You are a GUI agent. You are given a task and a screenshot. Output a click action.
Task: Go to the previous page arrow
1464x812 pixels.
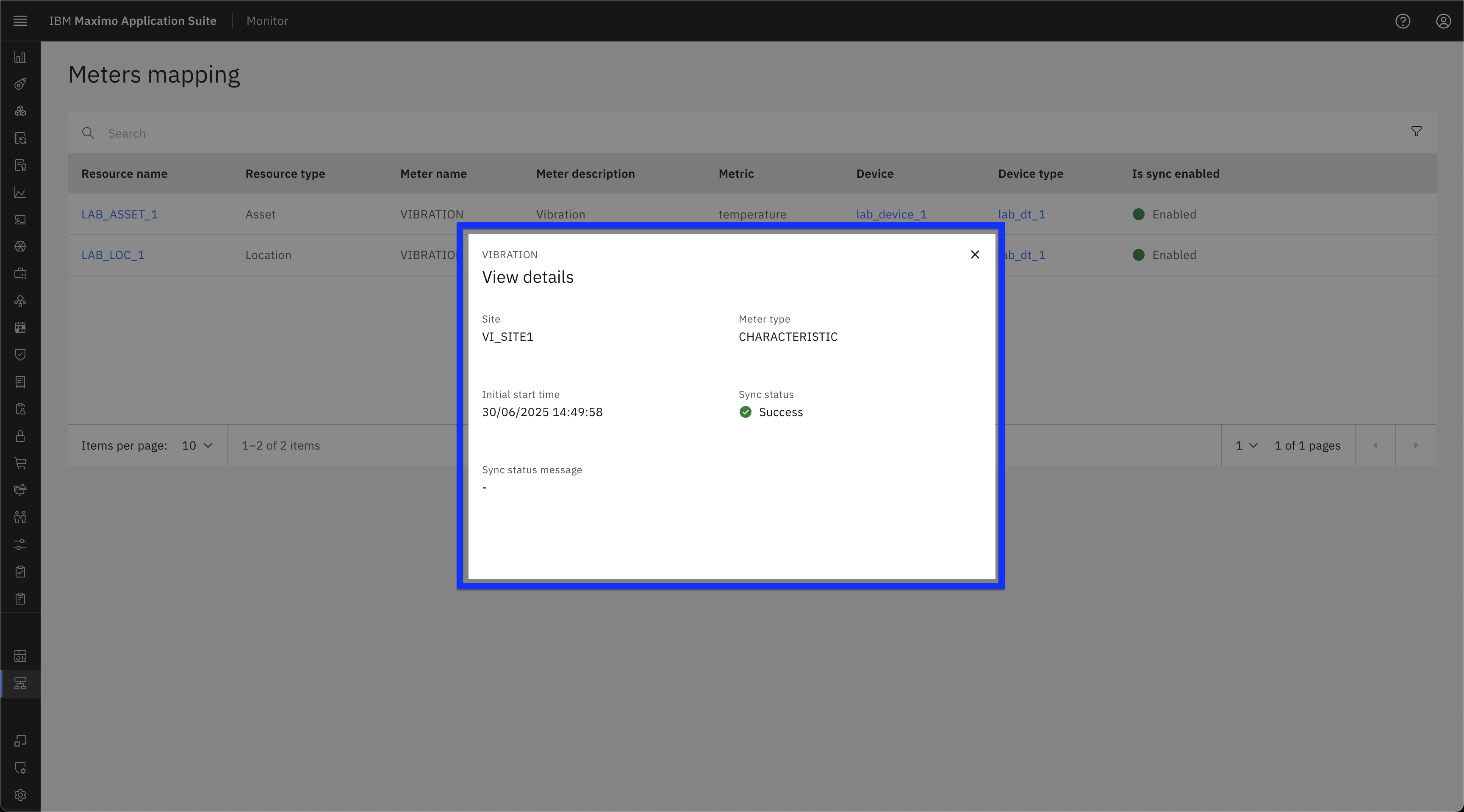[1375, 446]
